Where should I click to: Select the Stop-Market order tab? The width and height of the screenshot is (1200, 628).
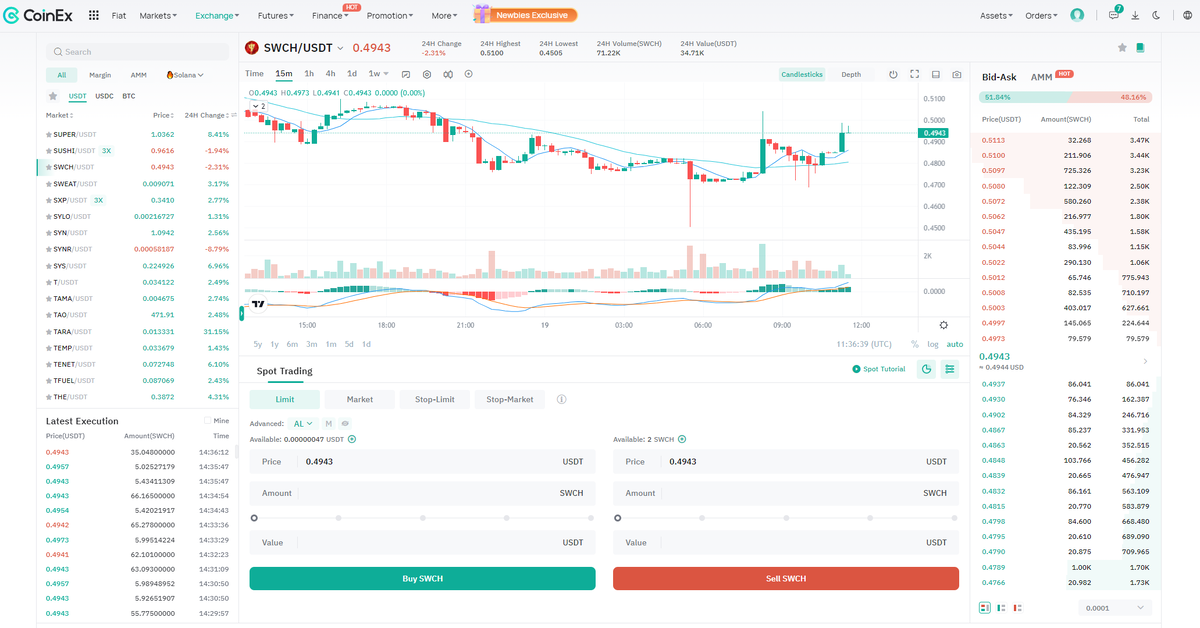click(510, 399)
